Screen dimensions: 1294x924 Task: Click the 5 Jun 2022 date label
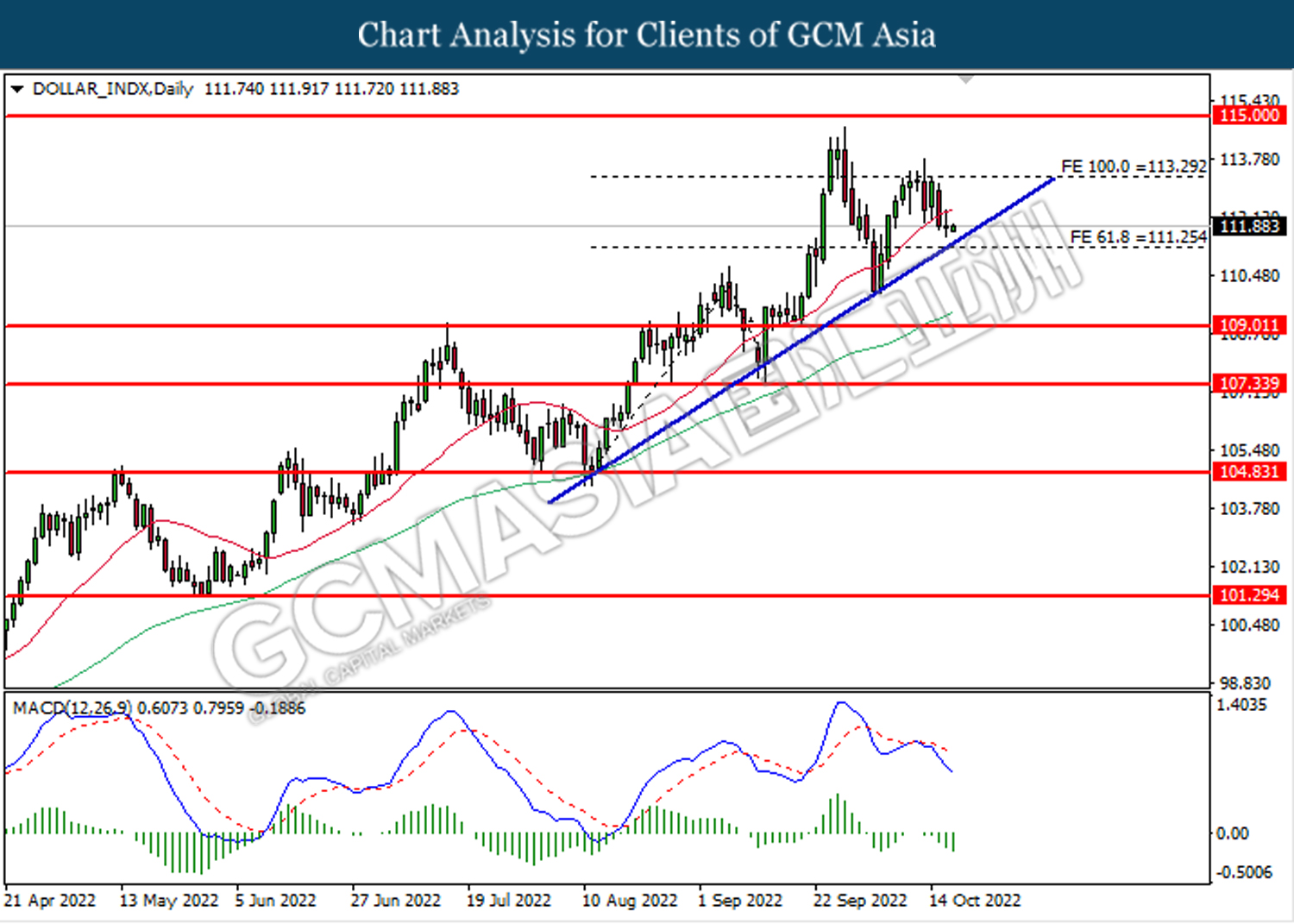coord(275,901)
